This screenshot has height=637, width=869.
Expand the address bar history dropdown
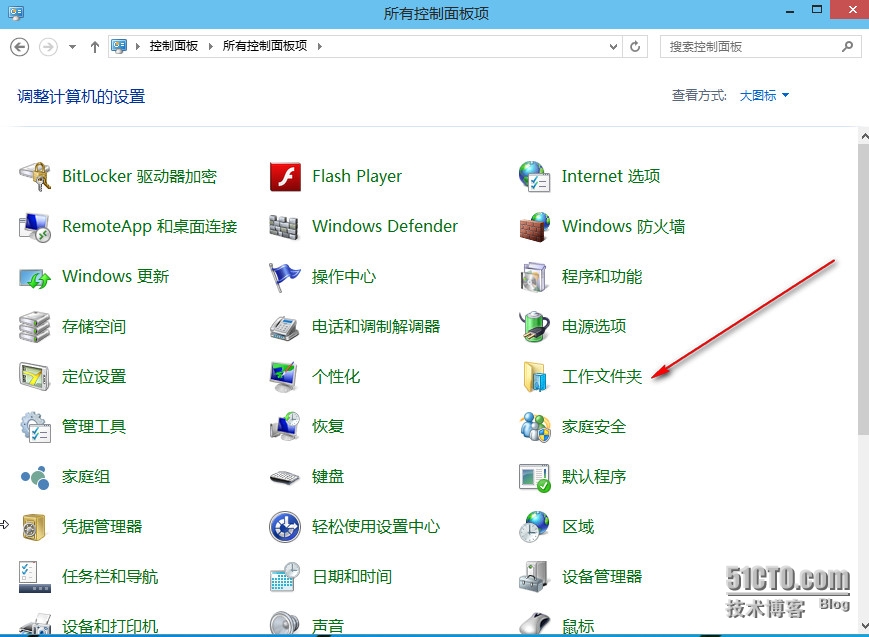[613, 47]
